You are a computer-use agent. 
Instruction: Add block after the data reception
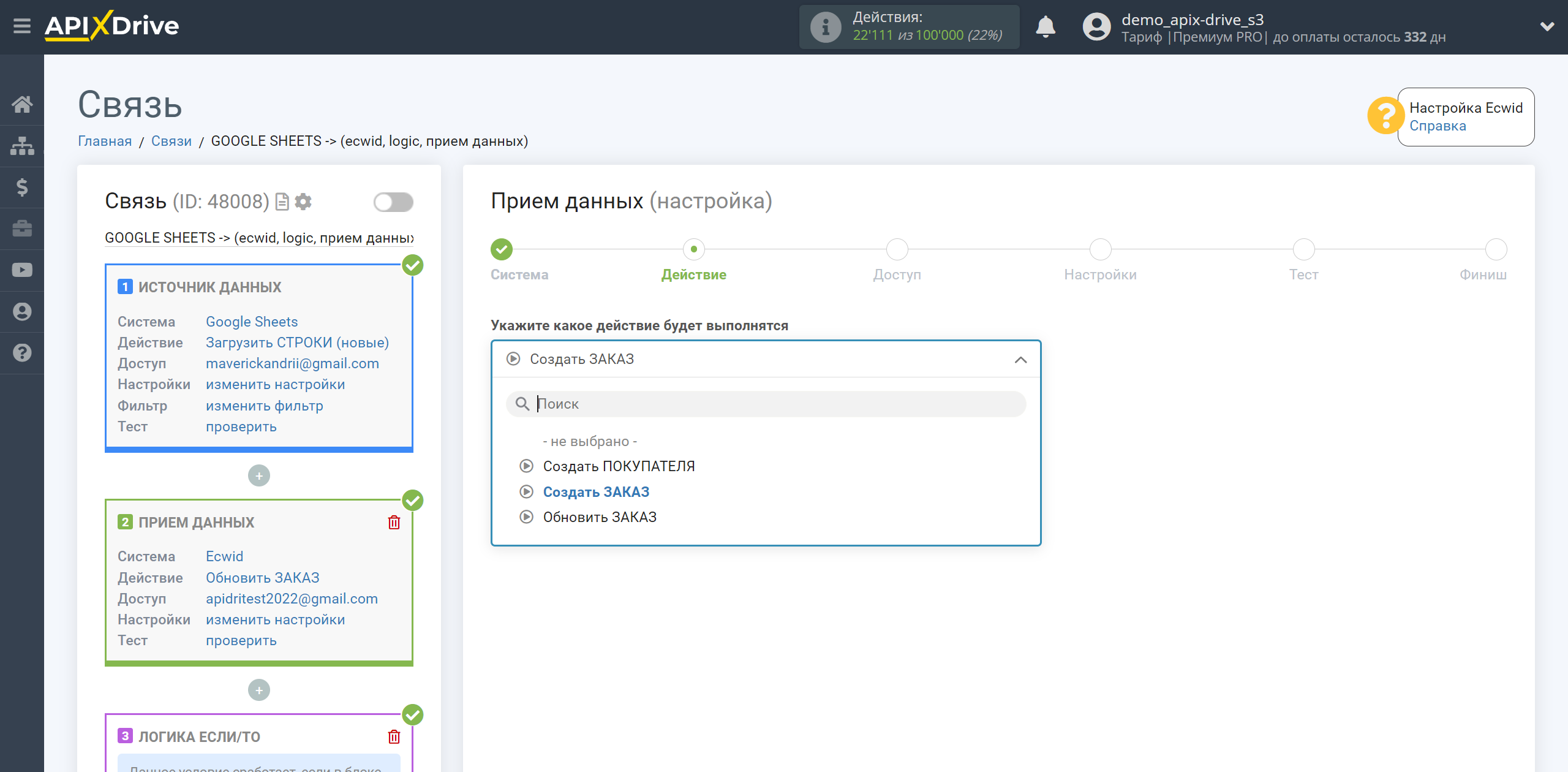(259, 691)
